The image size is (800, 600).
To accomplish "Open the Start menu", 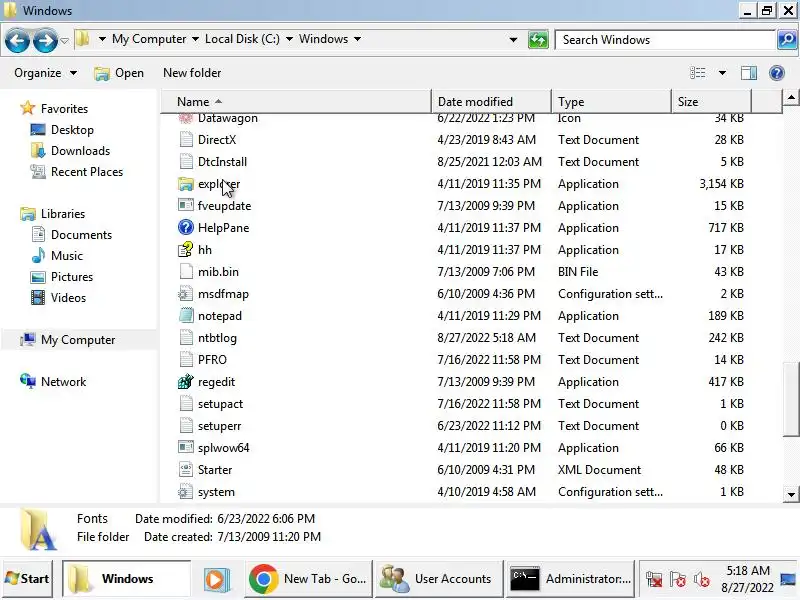I will click(x=27, y=579).
